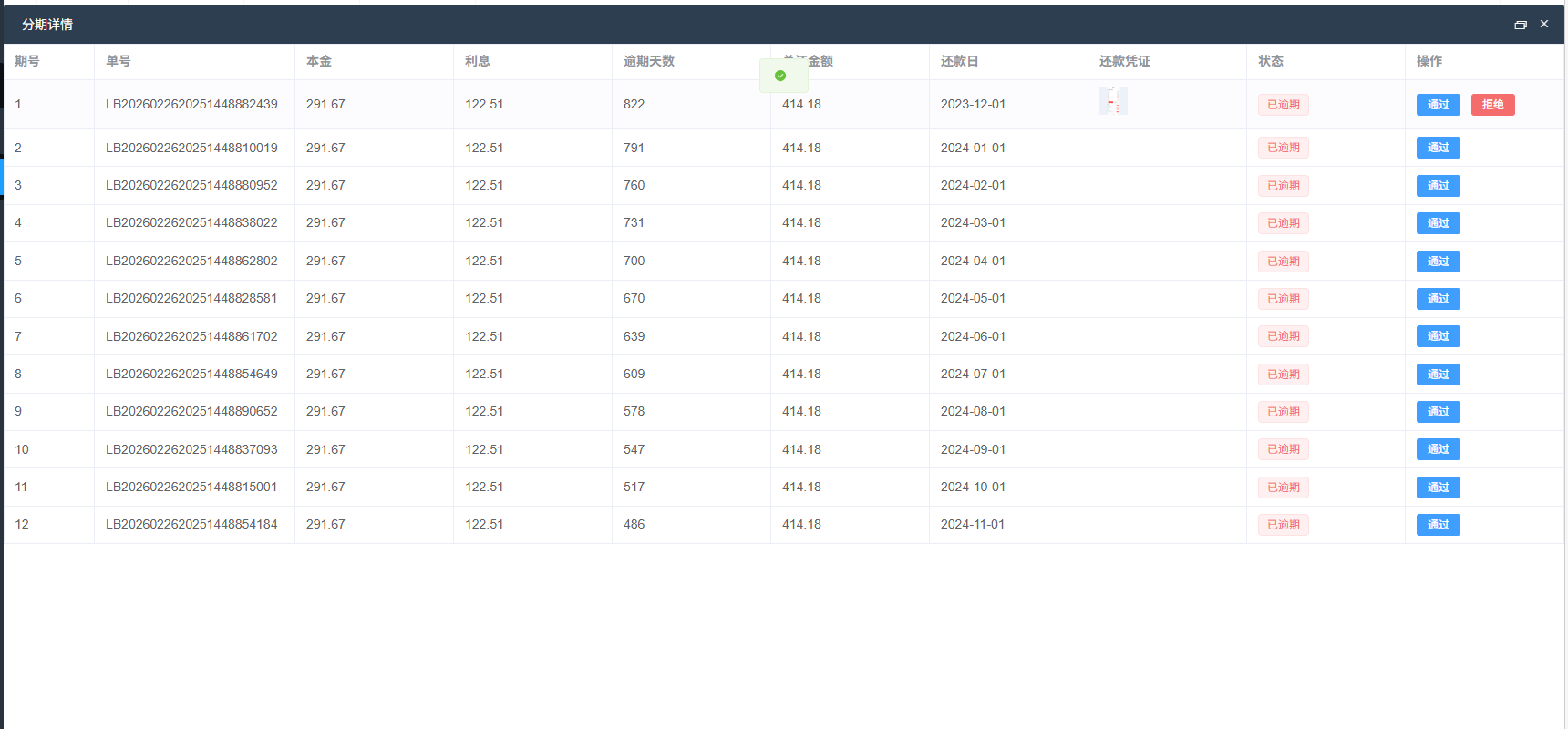
Task: Click the 还款日 column header
Action: pyautogui.click(x=959, y=61)
